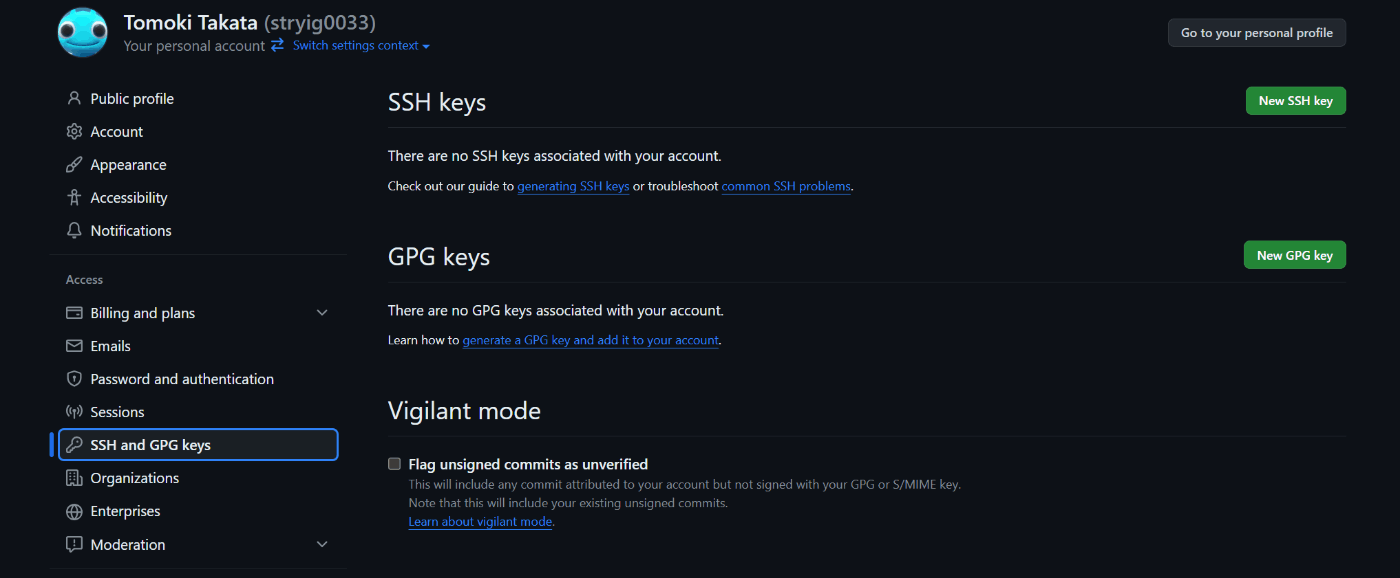Open the generating SSH keys guide link

573,186
